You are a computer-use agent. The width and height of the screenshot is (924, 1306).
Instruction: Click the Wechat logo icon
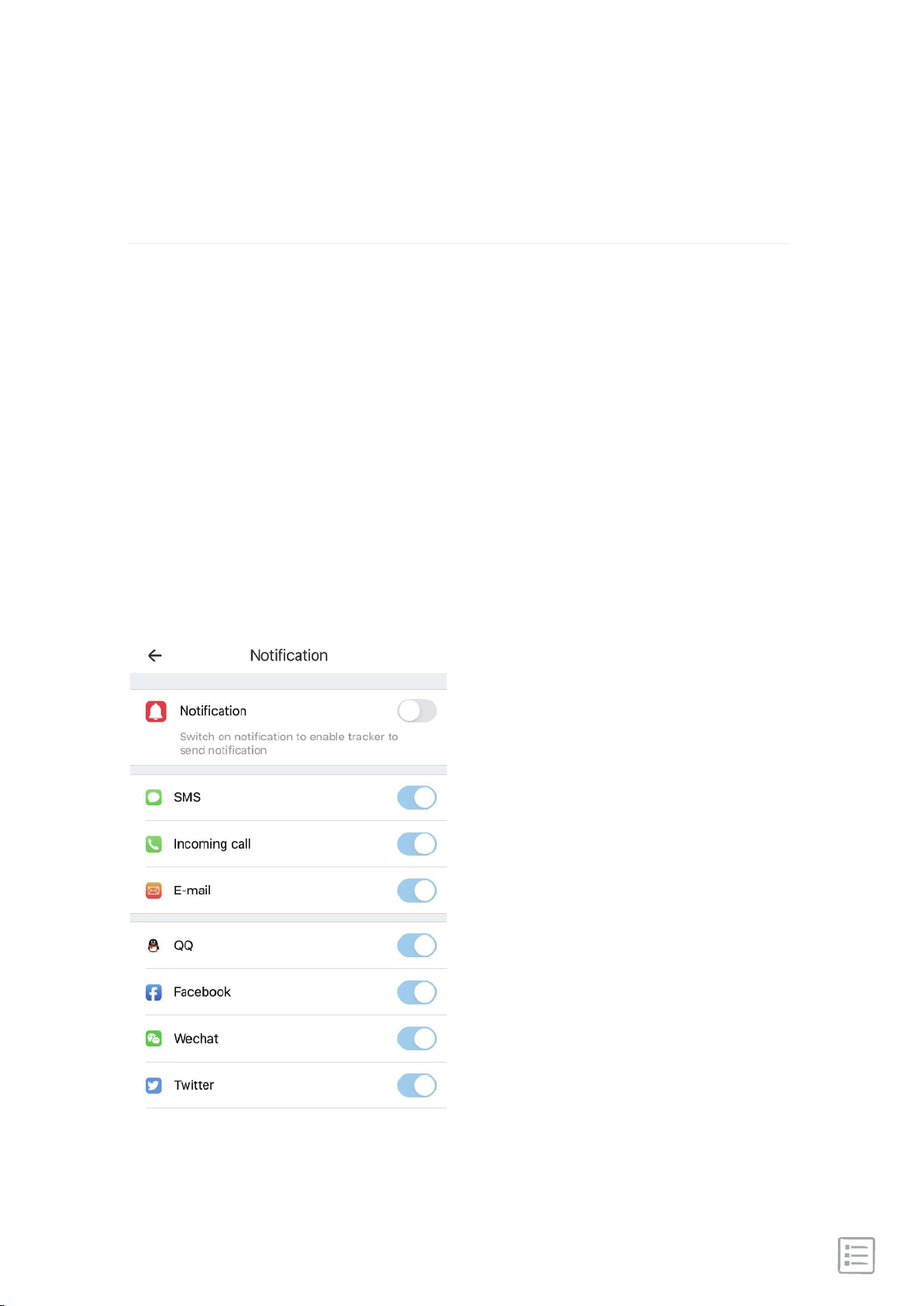coord(153,1039)
